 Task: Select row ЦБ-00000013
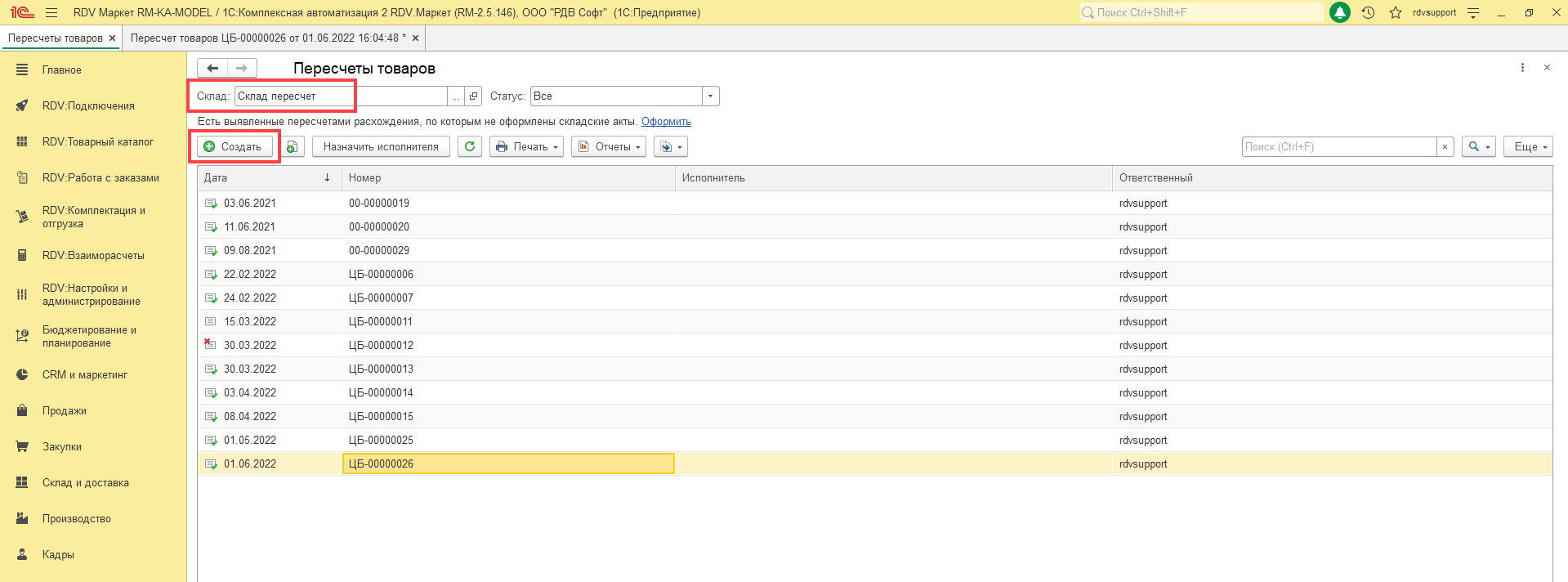(x=874, y=369)
